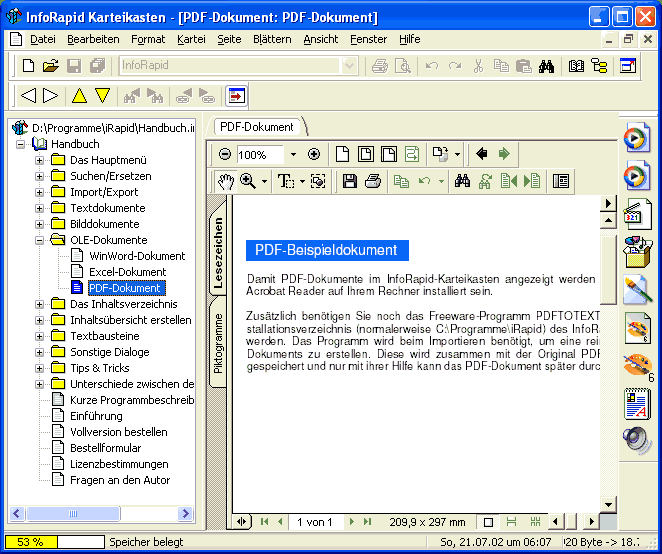Select single page layout in PDF status bar
The width and height of the screenshot is (662, 554).
[x=488, y=523]
